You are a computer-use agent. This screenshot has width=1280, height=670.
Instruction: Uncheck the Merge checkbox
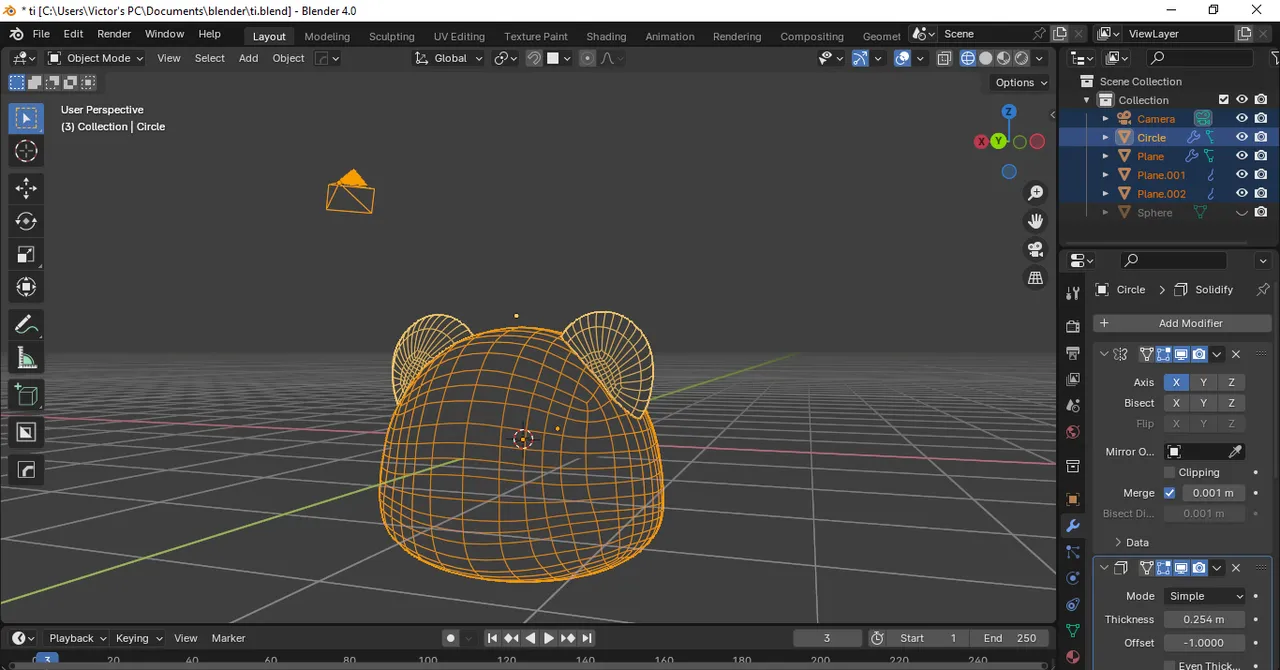click(1169, 493)
